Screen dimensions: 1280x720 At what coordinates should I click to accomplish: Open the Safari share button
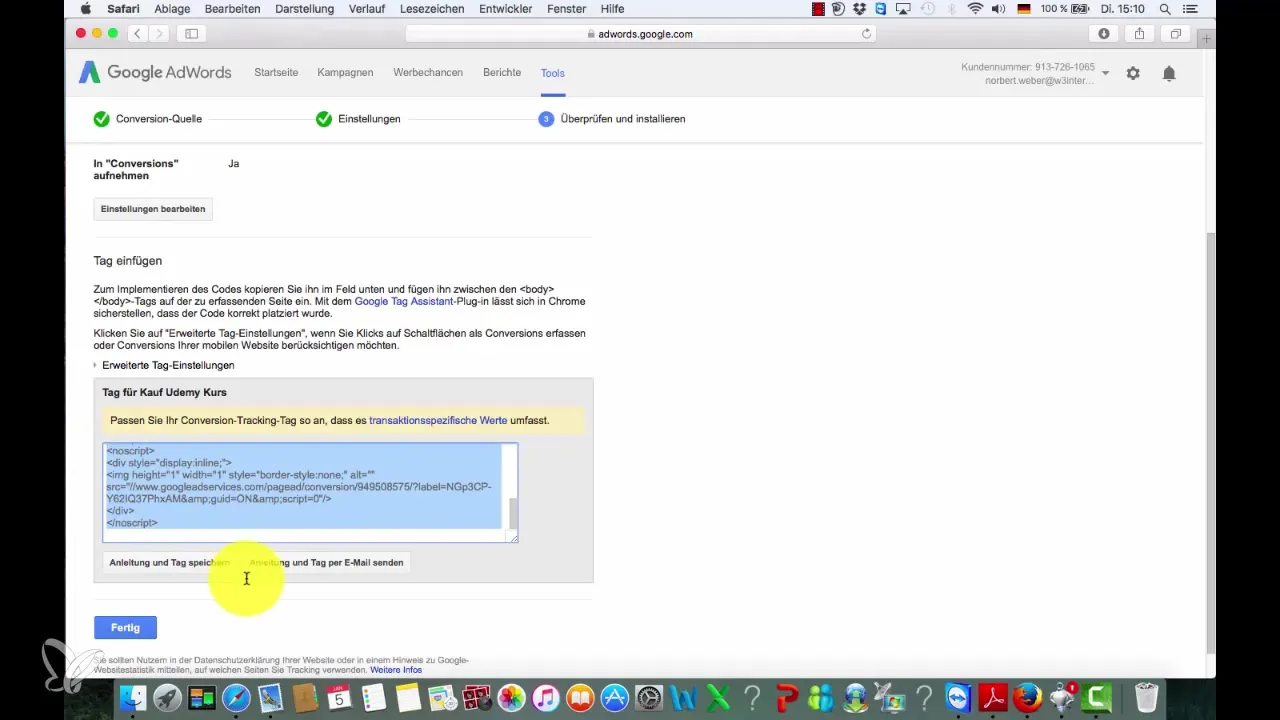1140,34
